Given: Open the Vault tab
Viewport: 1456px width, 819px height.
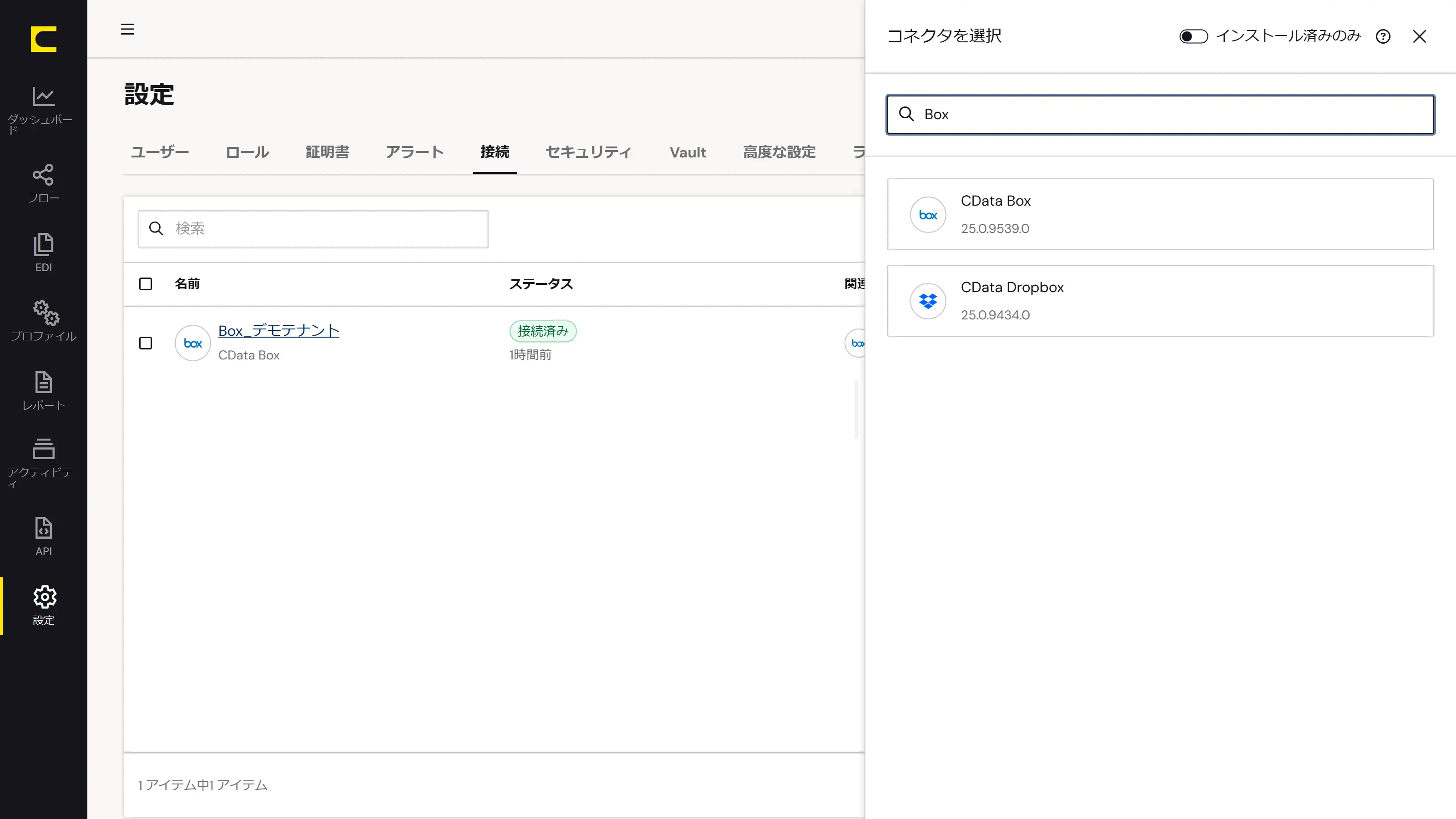Looking at the screenshot, I should [x=688, y=152].
